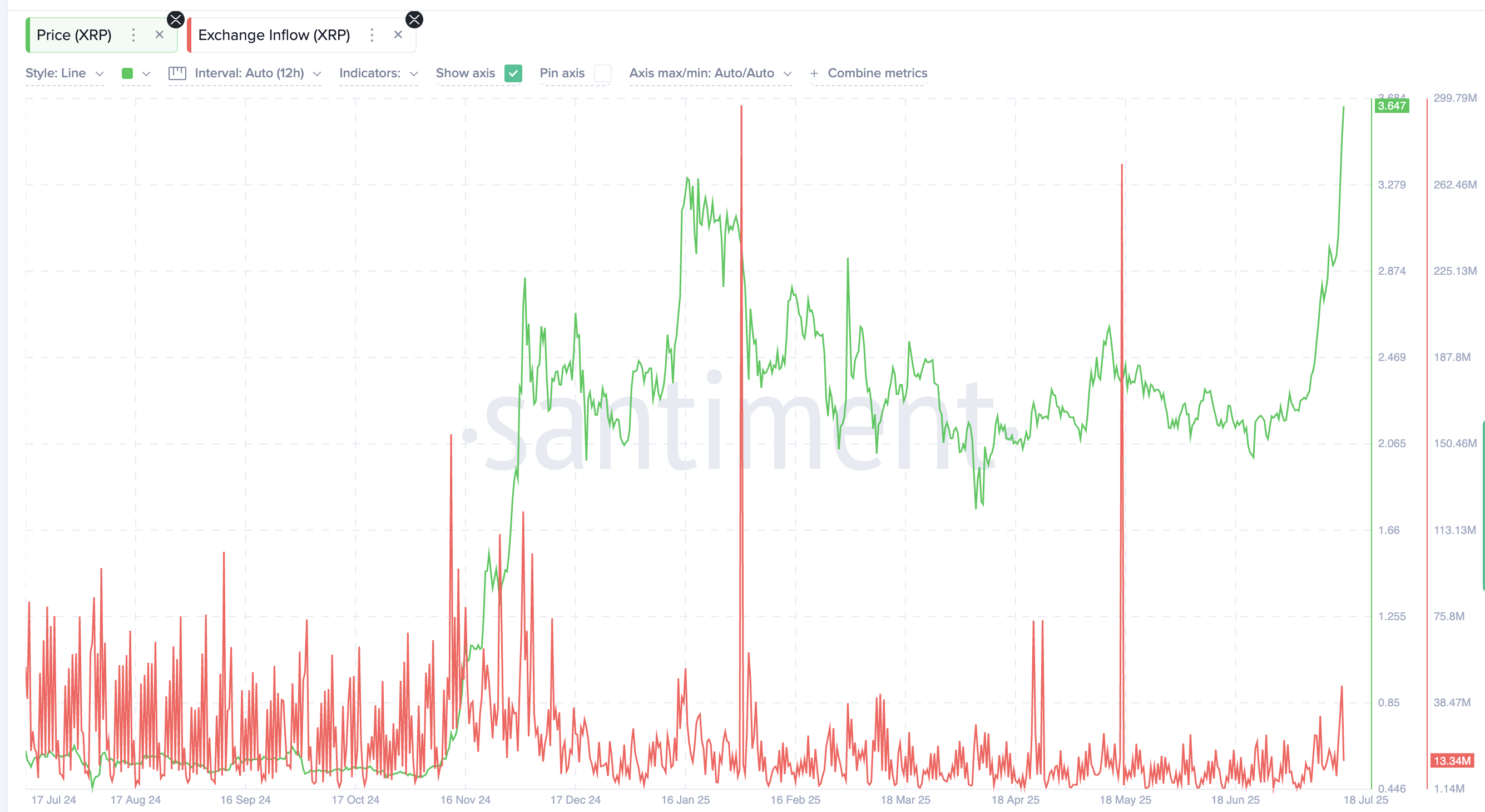Click the Show axis label
Screen dimensions: 1485x812
pos(464,73)
